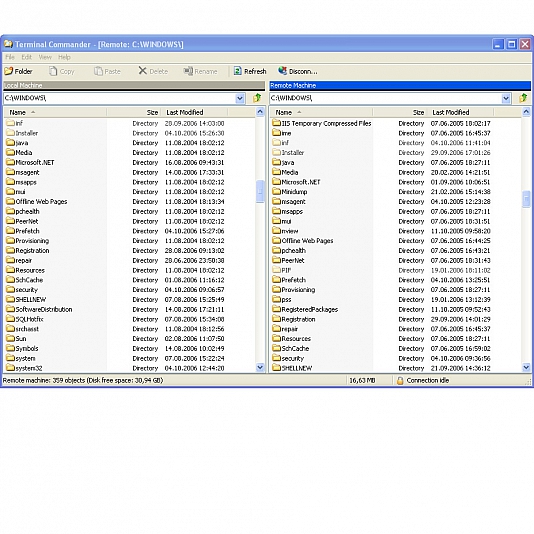Image resolution: width=534 pixels, height=534 pixels.
Task: Open the Help menu
Action: 64,57
